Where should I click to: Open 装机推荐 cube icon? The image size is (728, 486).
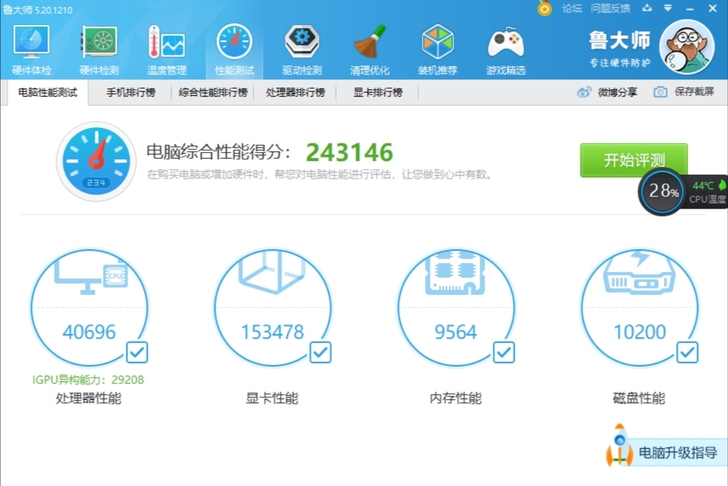[x=437, y=50]
